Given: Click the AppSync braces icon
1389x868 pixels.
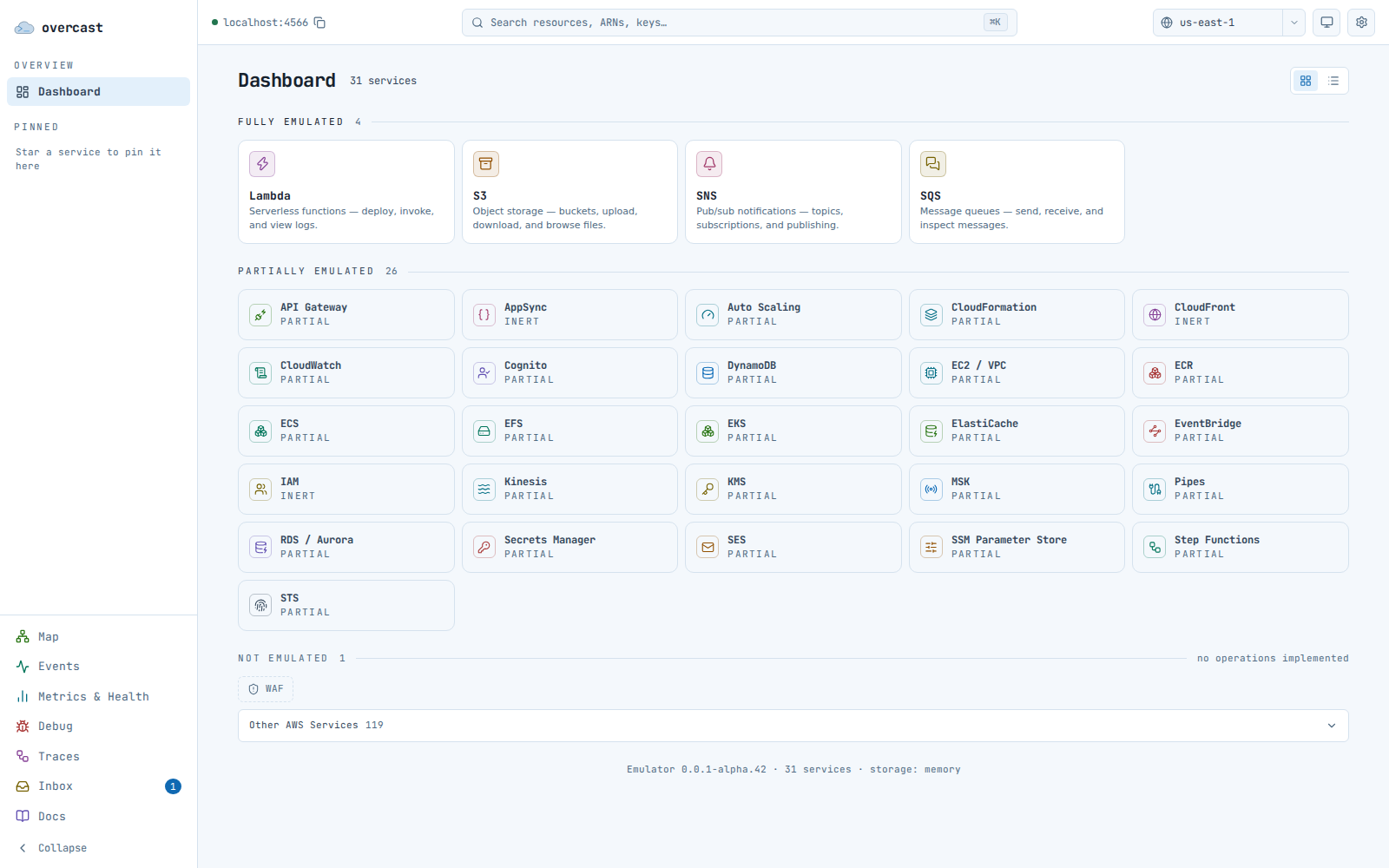Looking at the screenshot, I should click(x=484, y=315).
